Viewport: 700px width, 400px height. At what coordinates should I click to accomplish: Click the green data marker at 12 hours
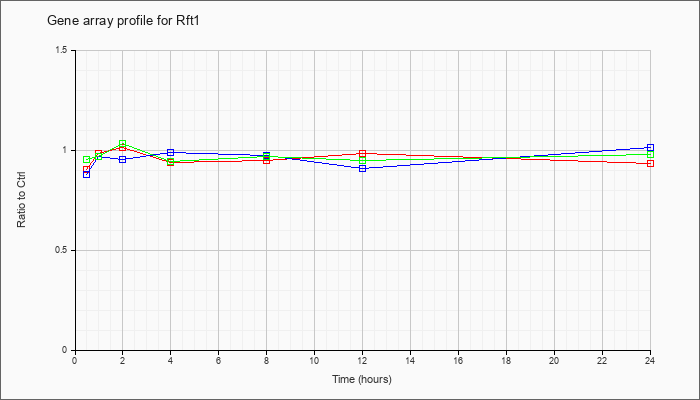click(x=362, y=160)
